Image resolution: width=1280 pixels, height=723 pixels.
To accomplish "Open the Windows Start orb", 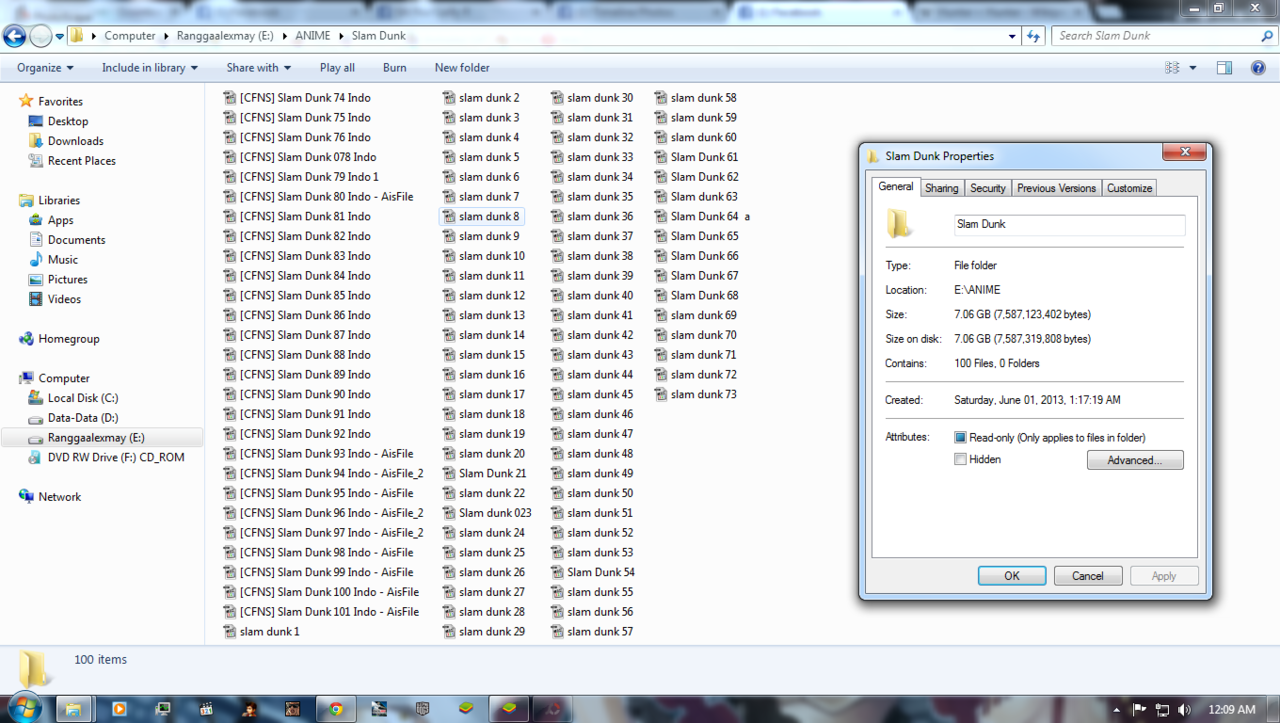I will click(x=26, y=708).
